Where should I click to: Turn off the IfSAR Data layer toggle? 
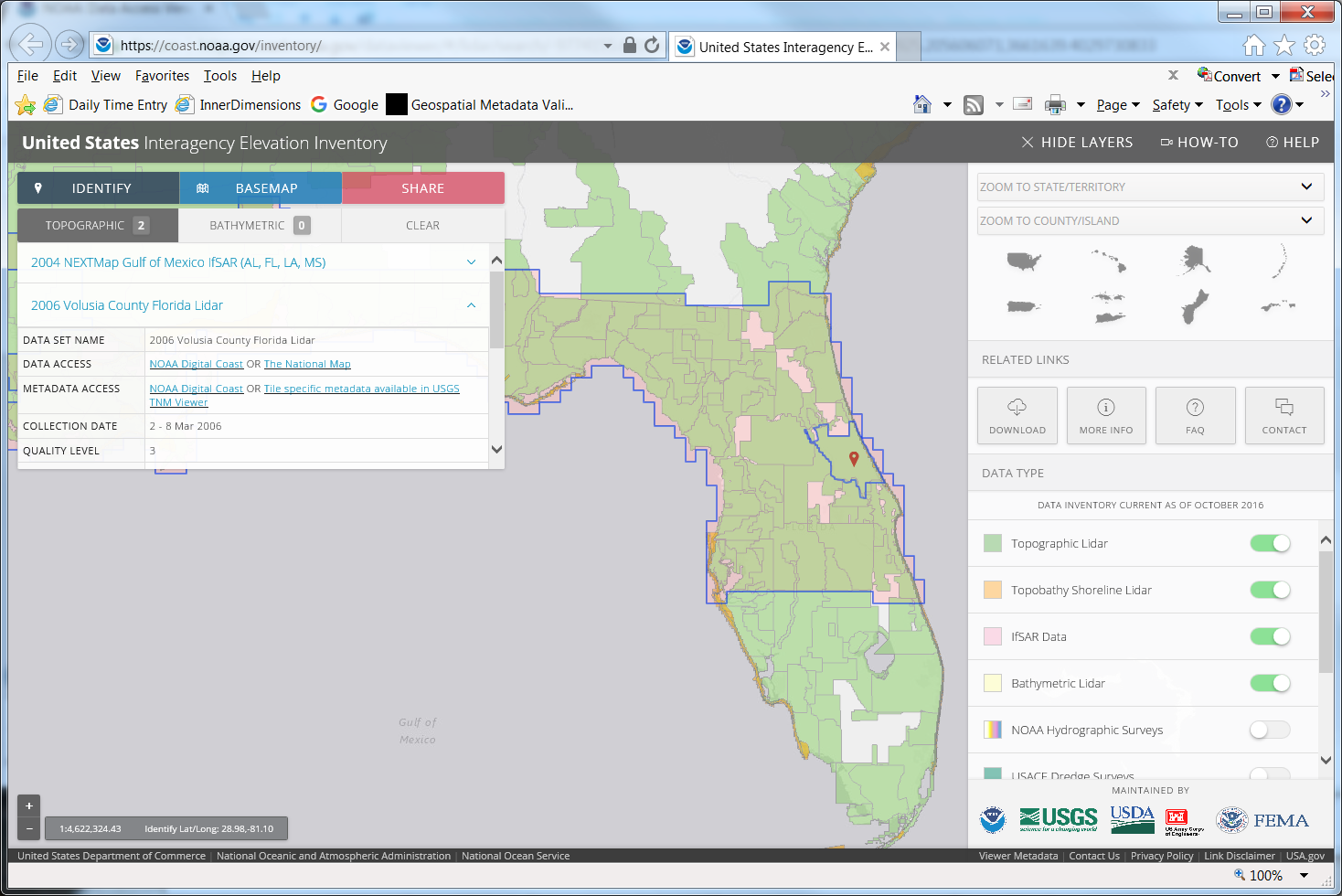(x=1270, y=636)
